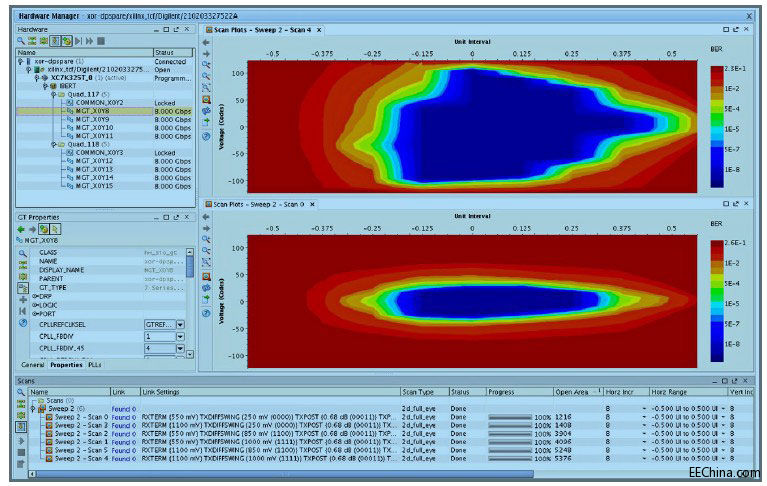Toggle the first highlighted button in GT Properties toolbar

tap(44, 229)
